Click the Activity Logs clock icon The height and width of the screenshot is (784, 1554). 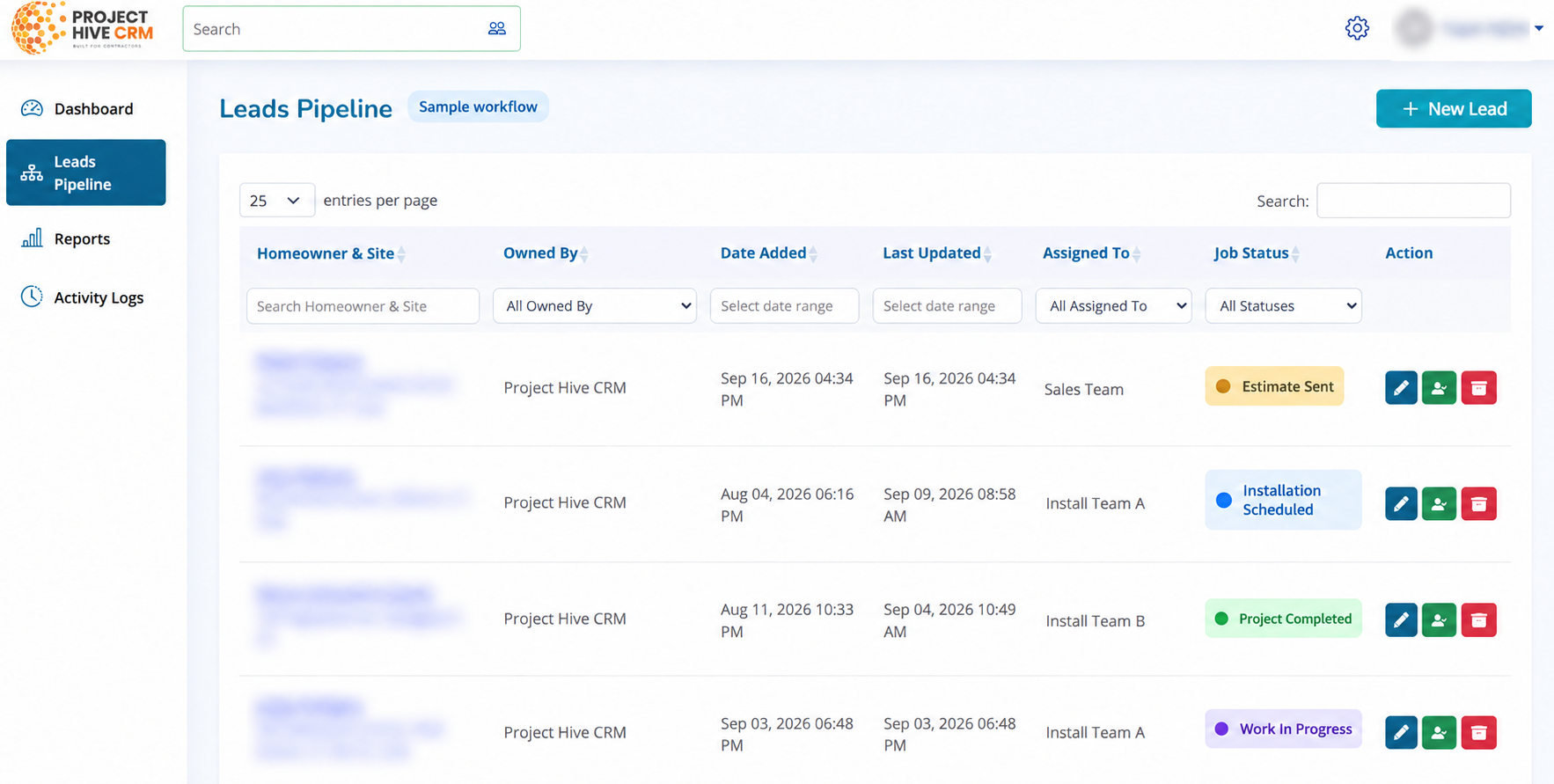click(x=32, y=297)
